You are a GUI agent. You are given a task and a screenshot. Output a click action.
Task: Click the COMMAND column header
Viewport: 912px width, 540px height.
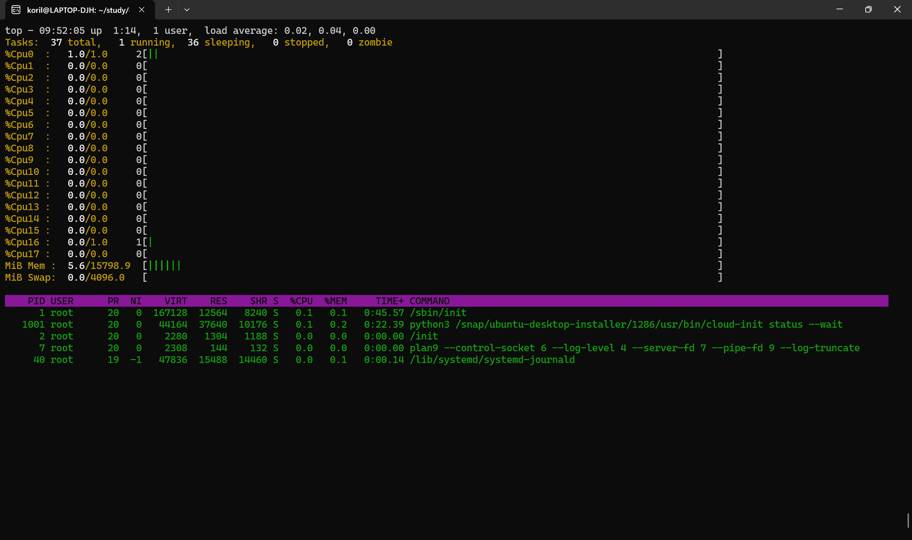pyautogui.click(x=429, y=301)
